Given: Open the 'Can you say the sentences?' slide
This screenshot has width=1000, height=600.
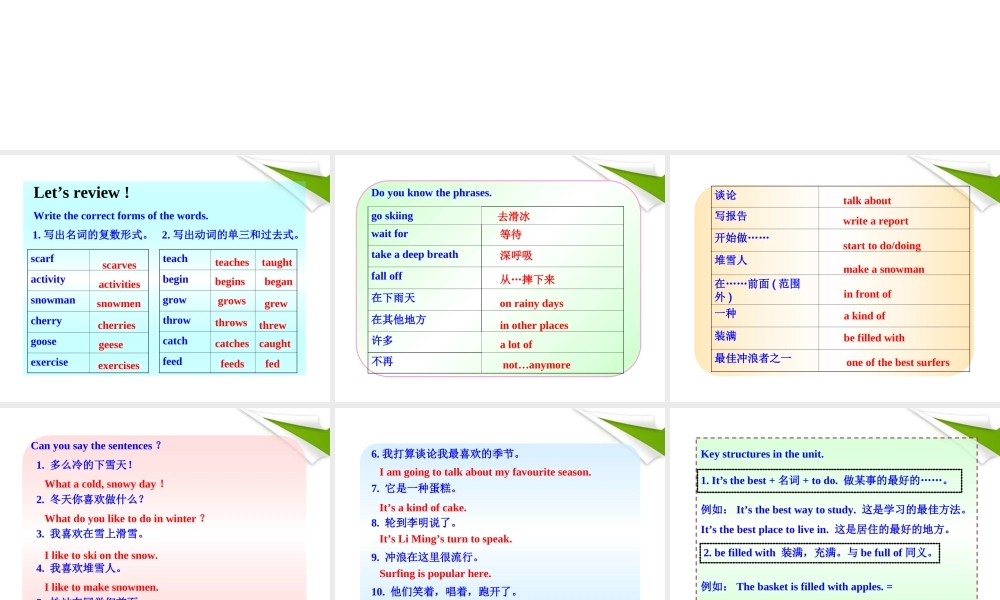Looking at the screenshot, I should pyautogui.click(x=165, y=504).
